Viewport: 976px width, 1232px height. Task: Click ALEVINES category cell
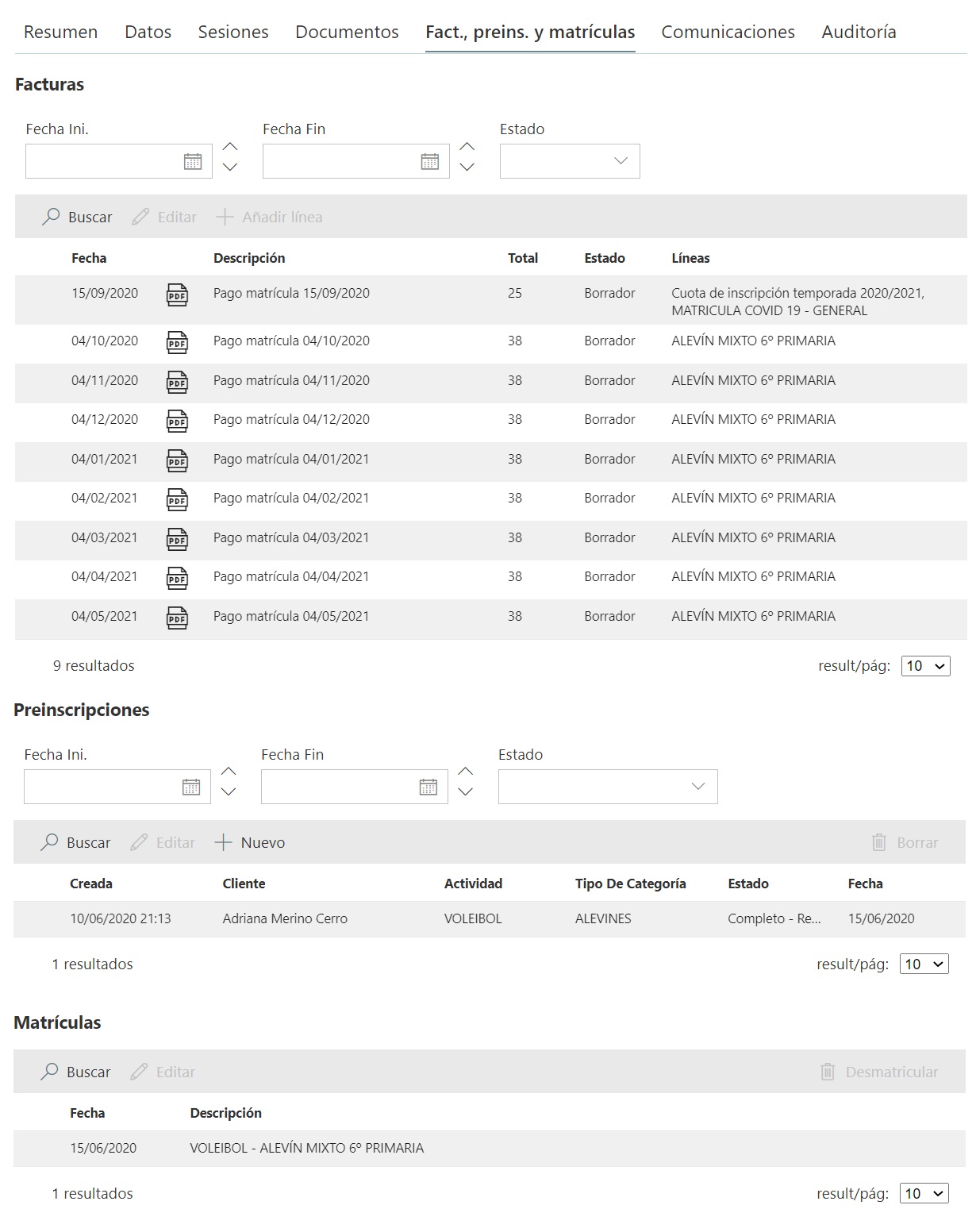click(x=603, y=919)
